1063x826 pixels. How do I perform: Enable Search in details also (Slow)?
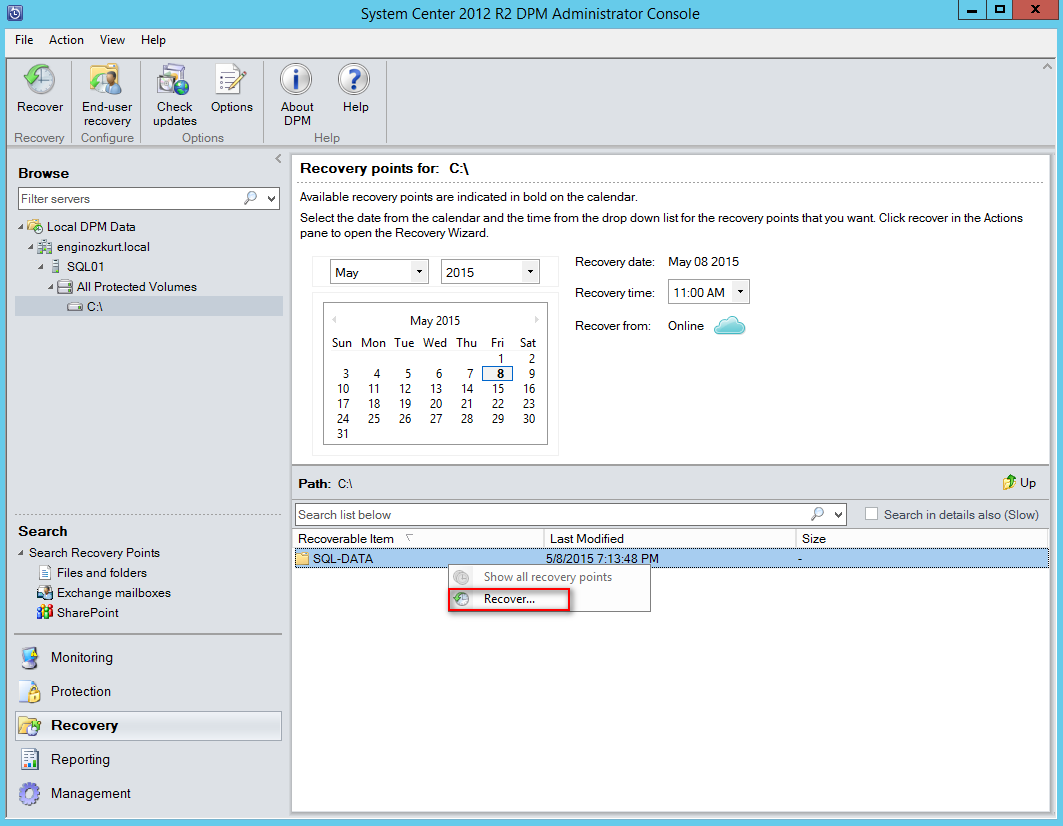[x=872, y=514]
